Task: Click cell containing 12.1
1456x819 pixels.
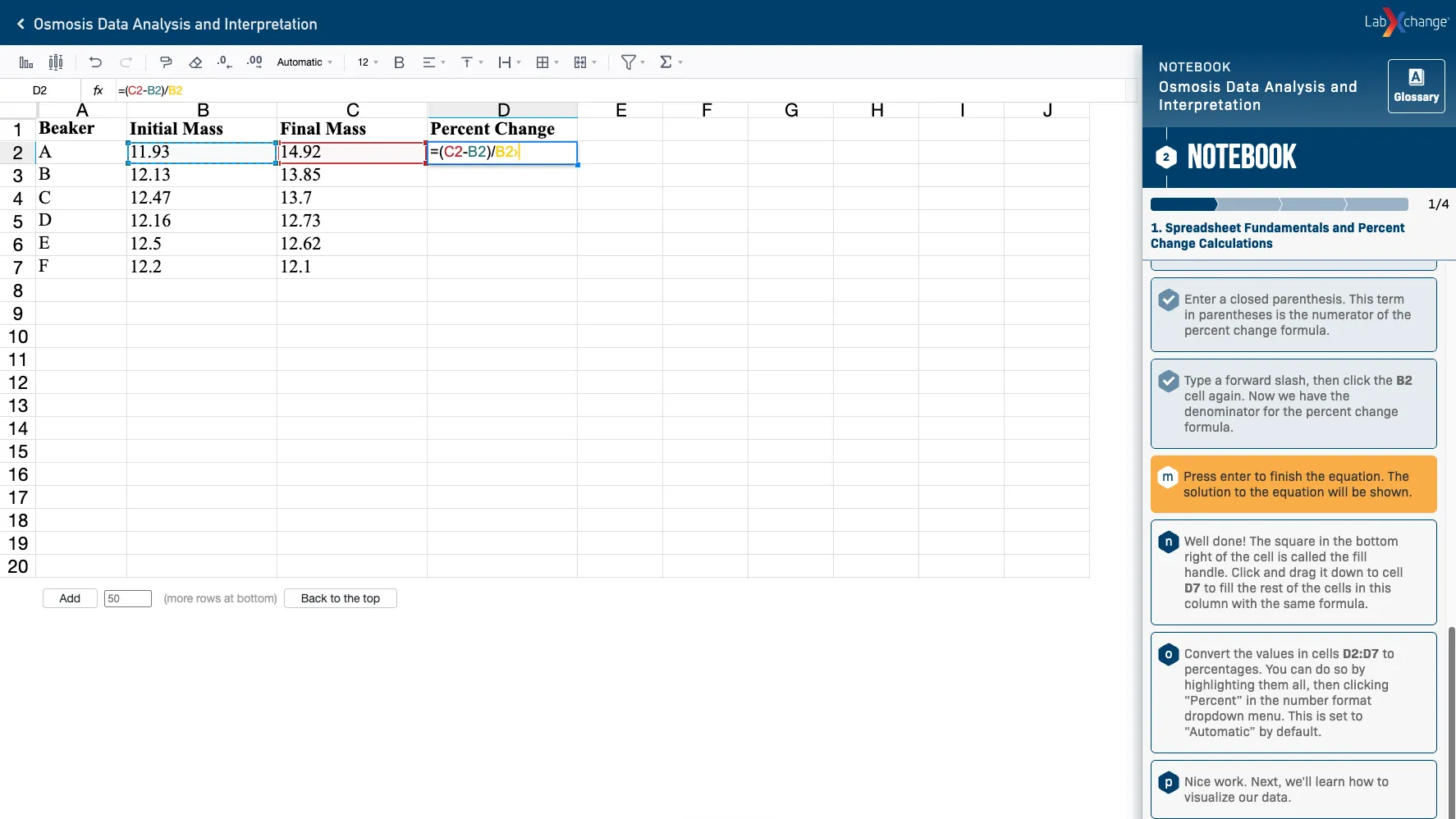Action: [352, 267]
